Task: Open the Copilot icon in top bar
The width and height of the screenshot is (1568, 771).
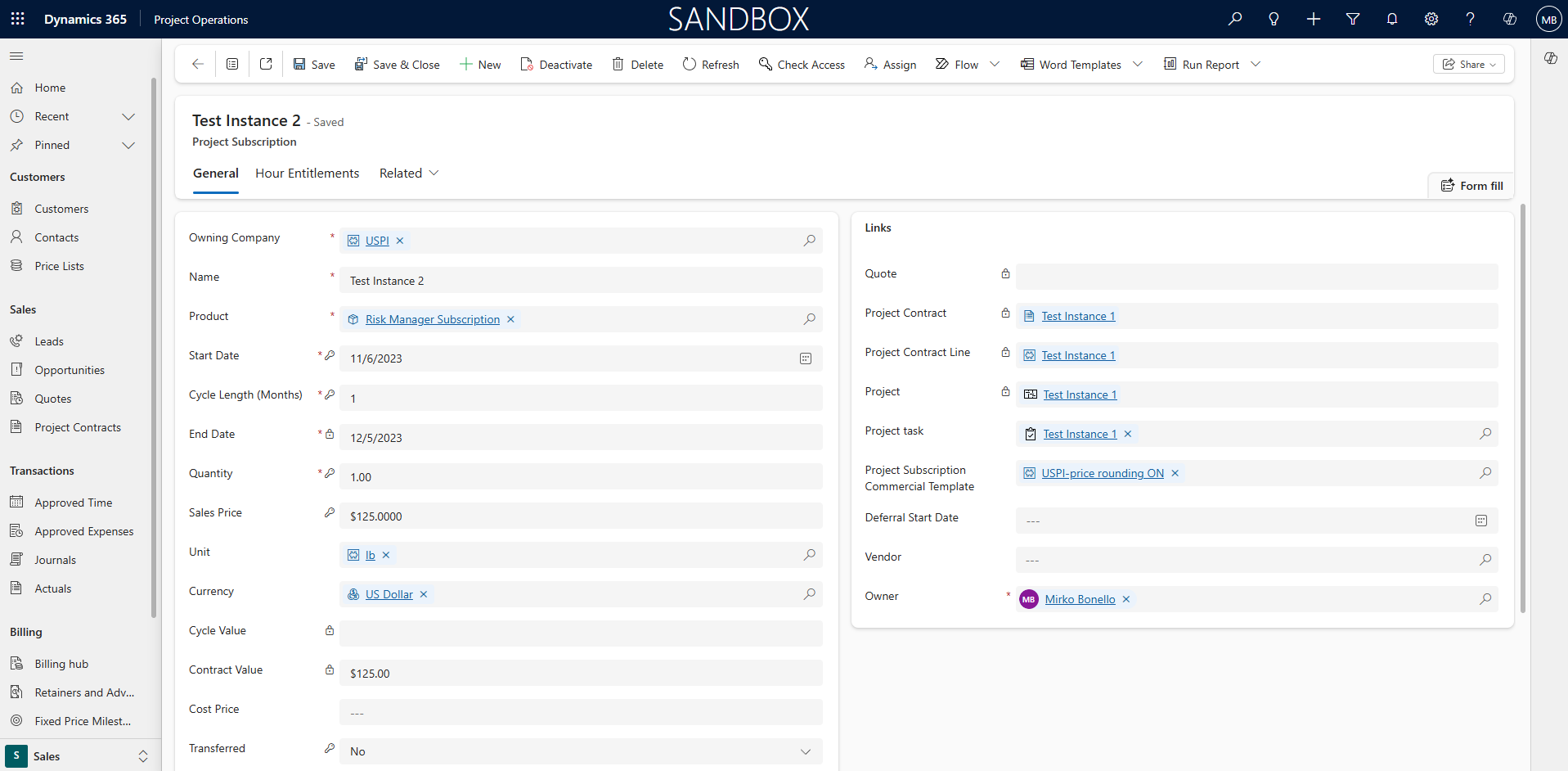Action: click(1510, 19)
